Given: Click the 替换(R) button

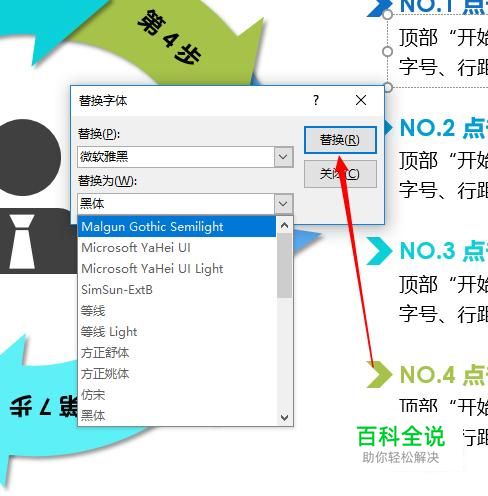Looking at the screenshot, I should tap(340, 140).
